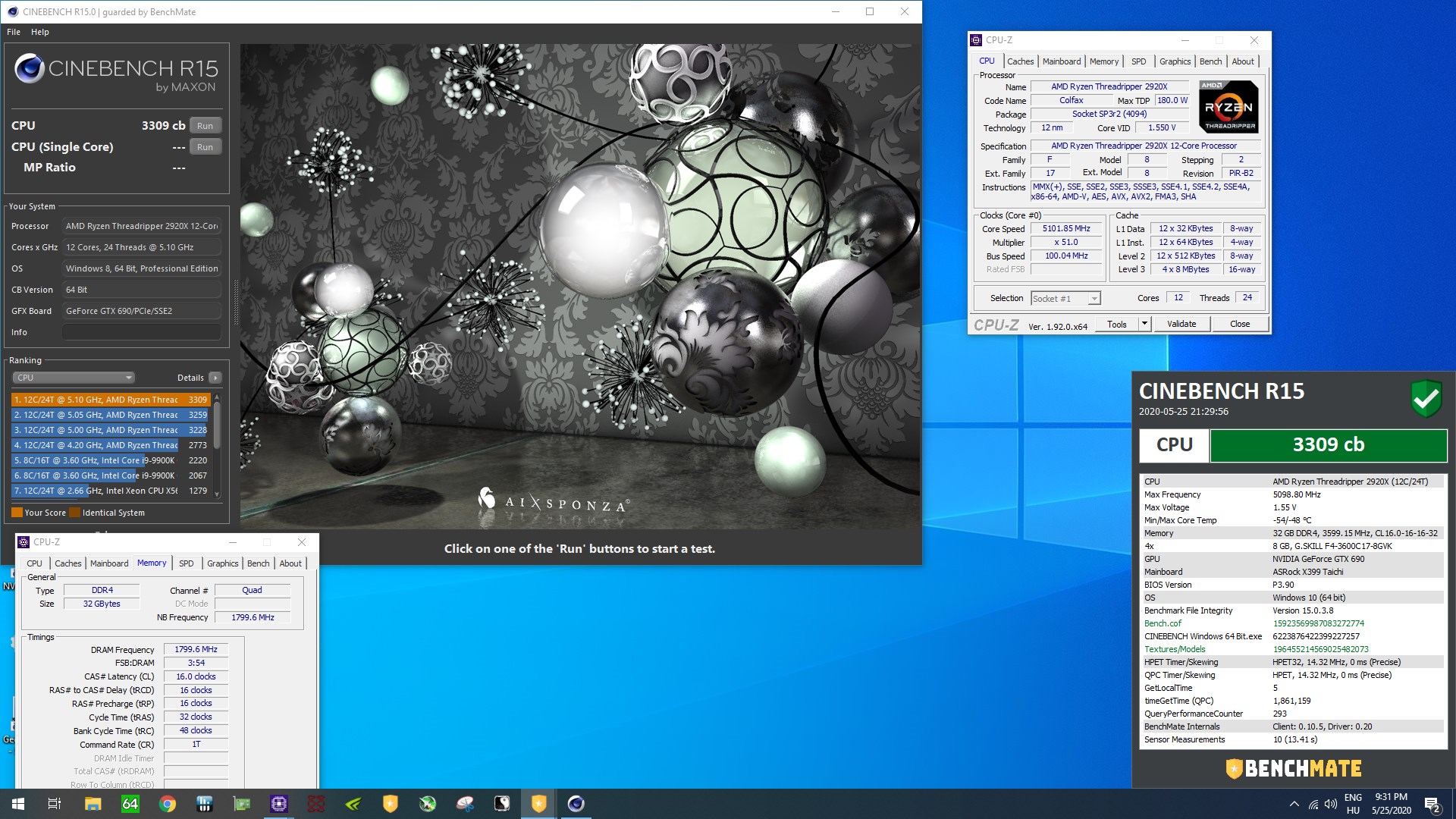Image resolution: width=1456 pixels, height=819 pixels.
Task: Select ranking row 7 Intel Xeon 1279
Action: [111, 491]
